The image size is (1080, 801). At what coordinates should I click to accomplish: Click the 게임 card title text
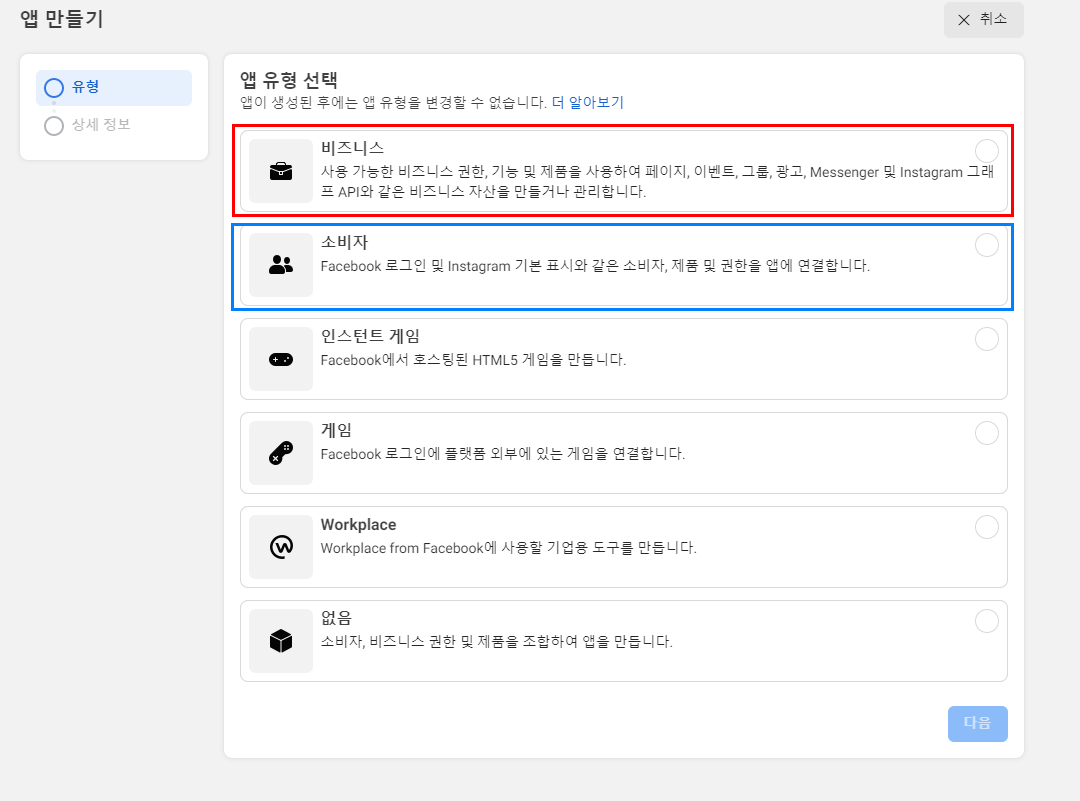[x=336, y=430]
